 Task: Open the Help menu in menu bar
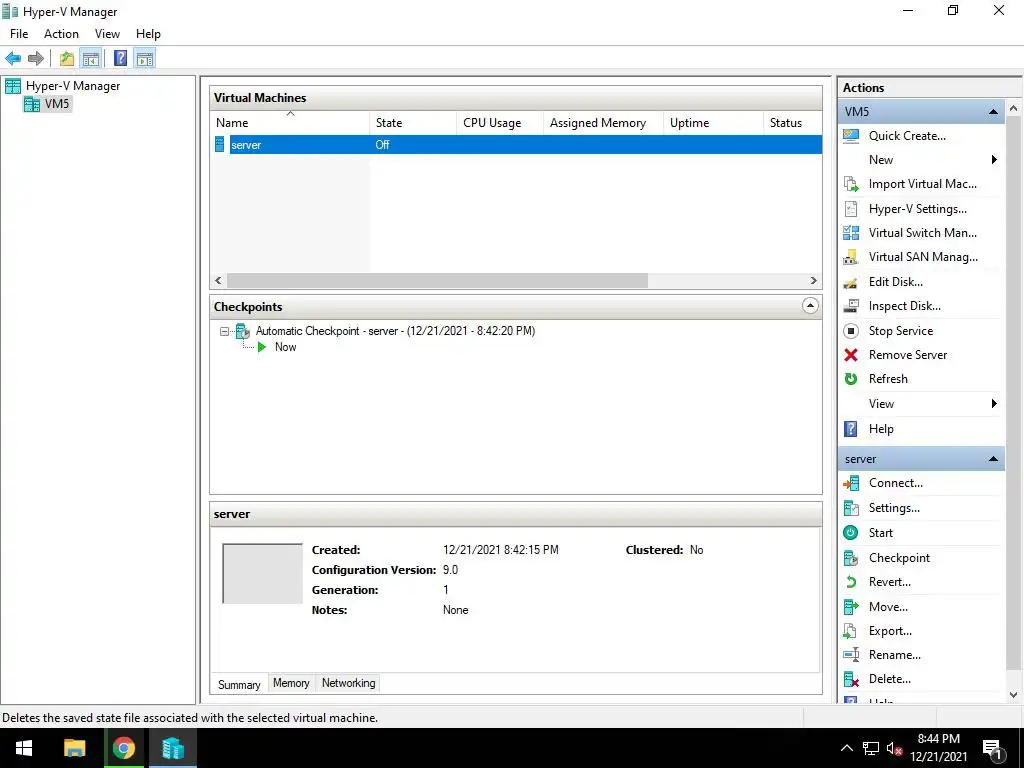coord(148,34)
